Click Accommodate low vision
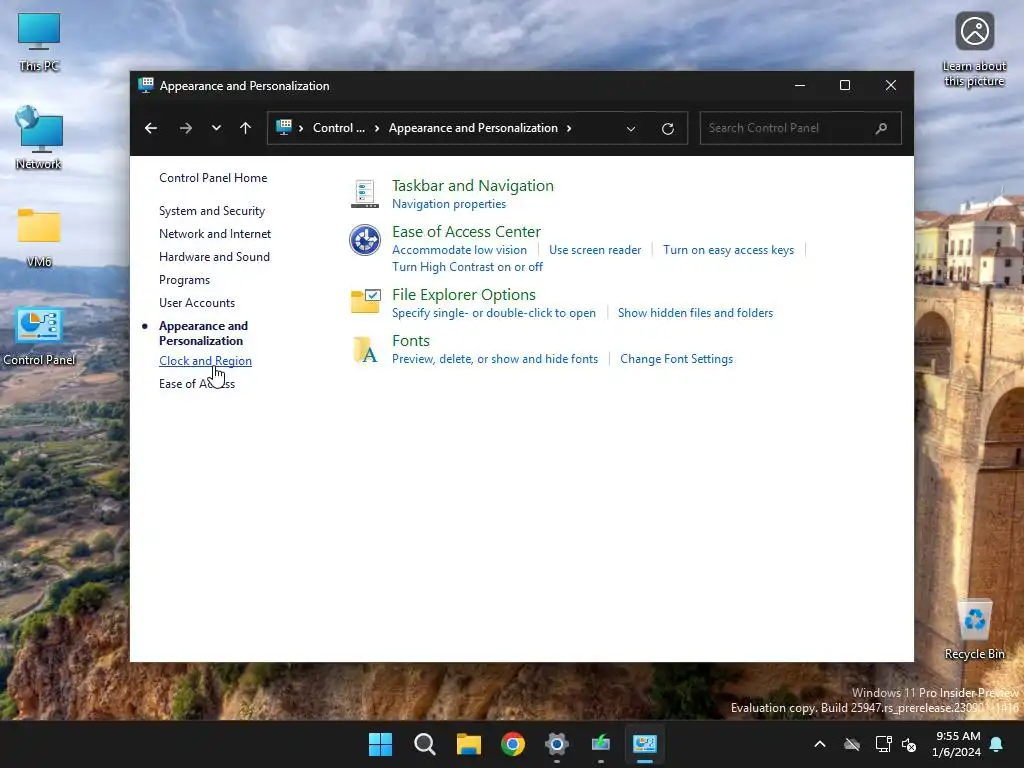This screenshot has width=1024, height=768. (459, 249)
